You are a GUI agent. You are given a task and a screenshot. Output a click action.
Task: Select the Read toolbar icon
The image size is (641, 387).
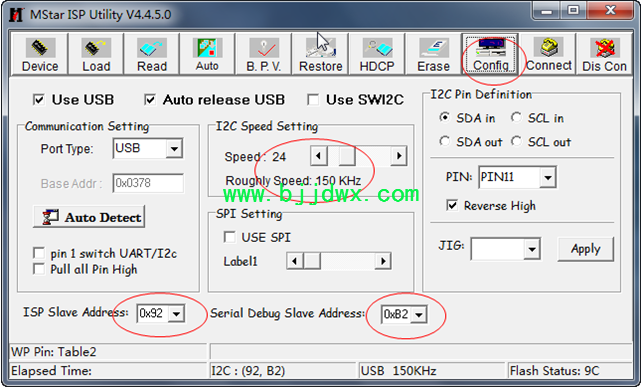(x=152, y=48)
